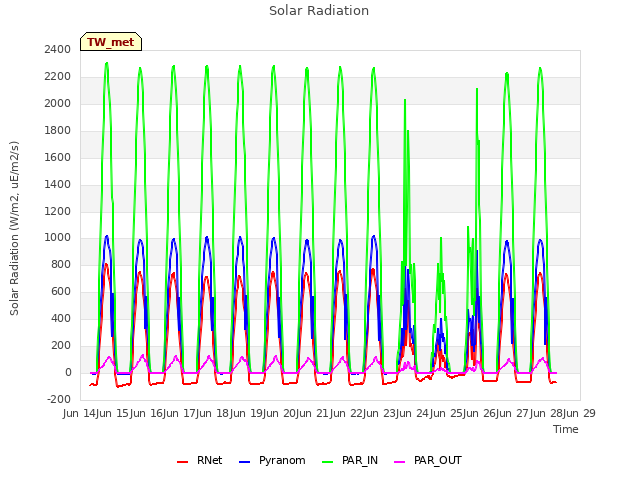
Task: Click the 1600 y-axis tick label
Action: [x=58, y=157]
